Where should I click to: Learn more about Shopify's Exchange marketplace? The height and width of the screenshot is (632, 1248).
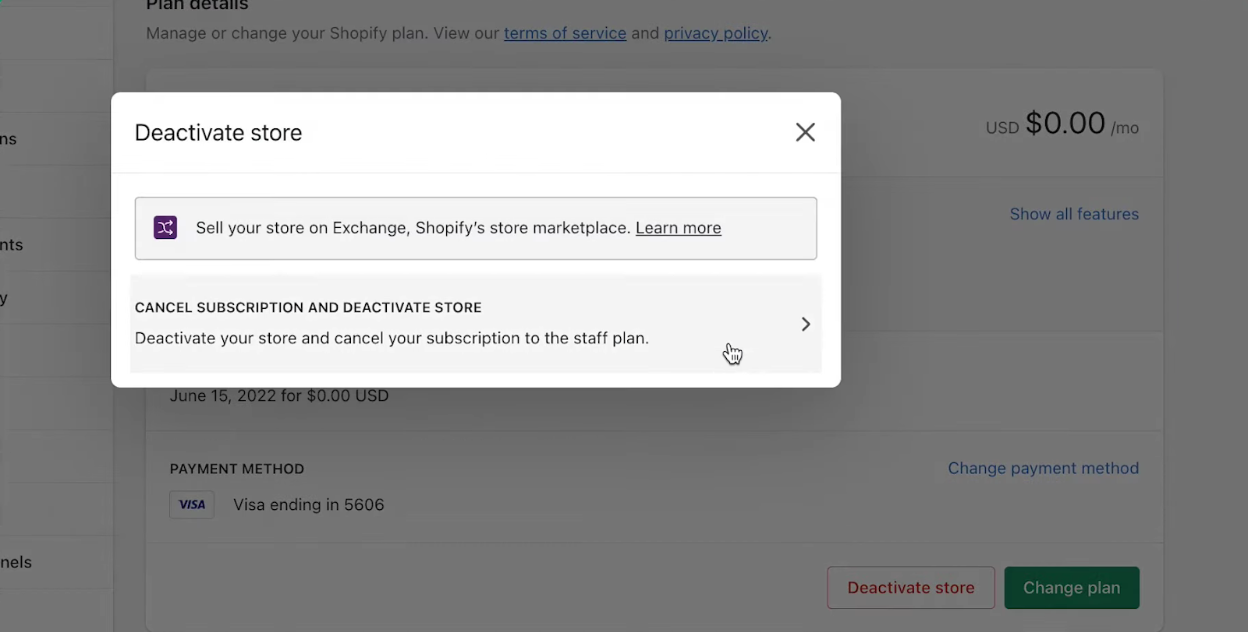pyautogui.click(x=678, y=227)
